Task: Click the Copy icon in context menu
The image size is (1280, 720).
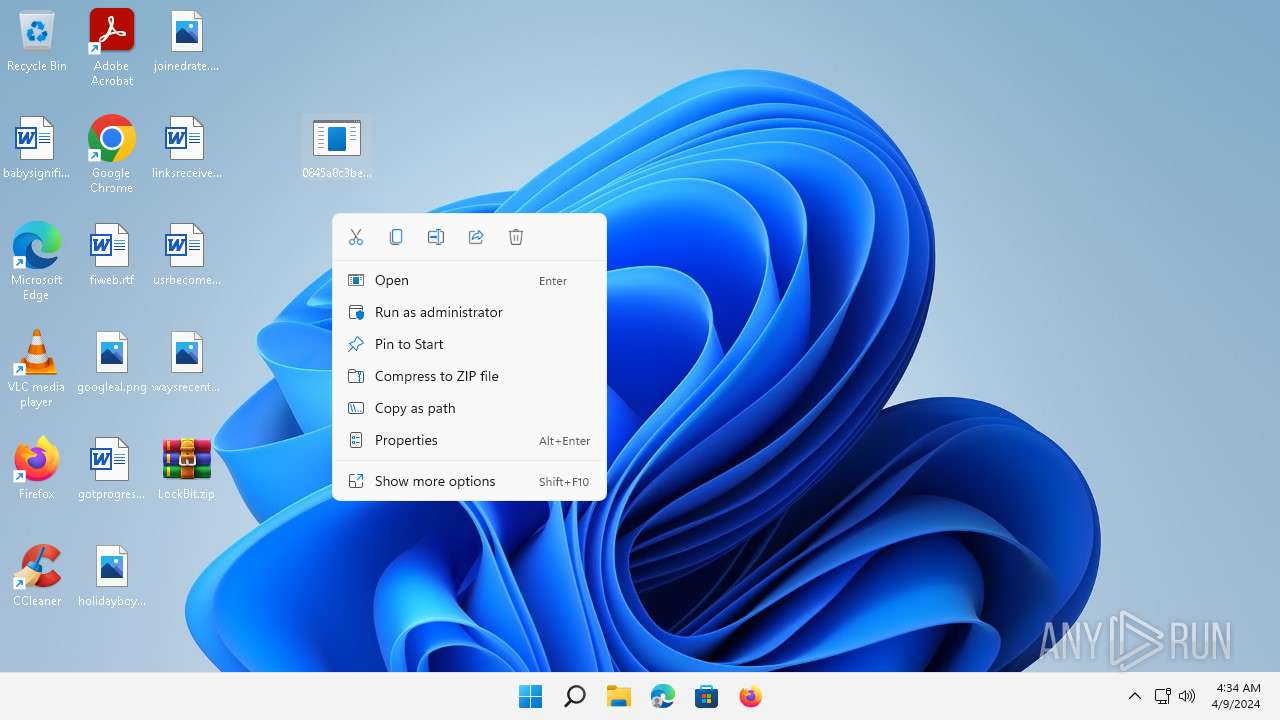Action: pos(396,237)
